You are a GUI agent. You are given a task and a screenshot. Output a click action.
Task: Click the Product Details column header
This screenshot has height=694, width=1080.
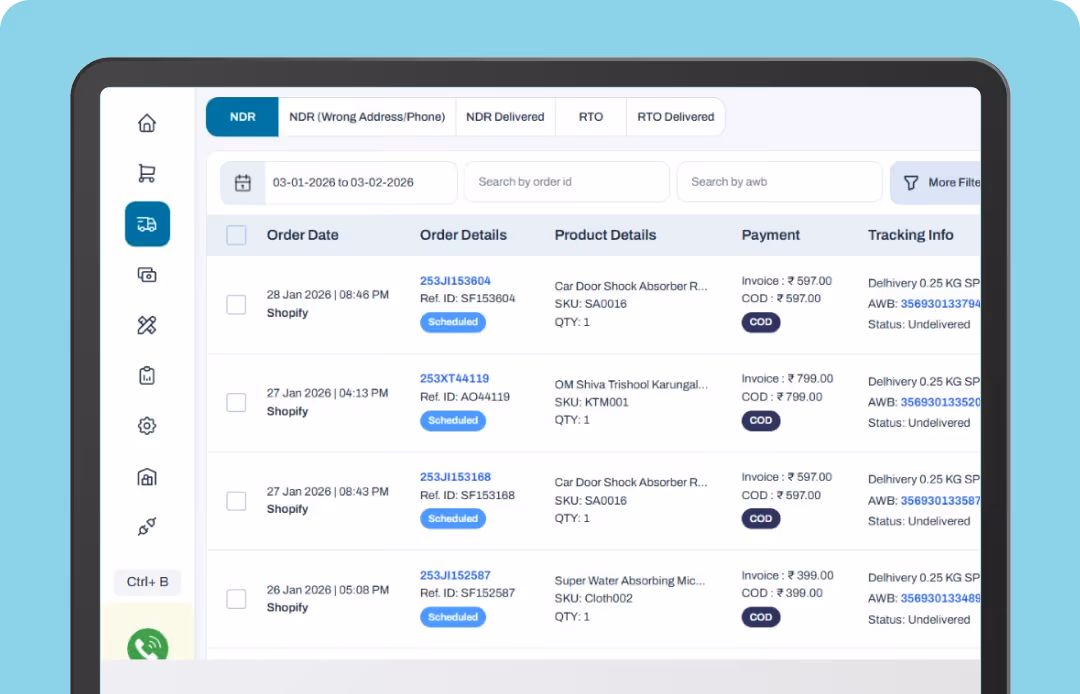click(x=605, y=235)
